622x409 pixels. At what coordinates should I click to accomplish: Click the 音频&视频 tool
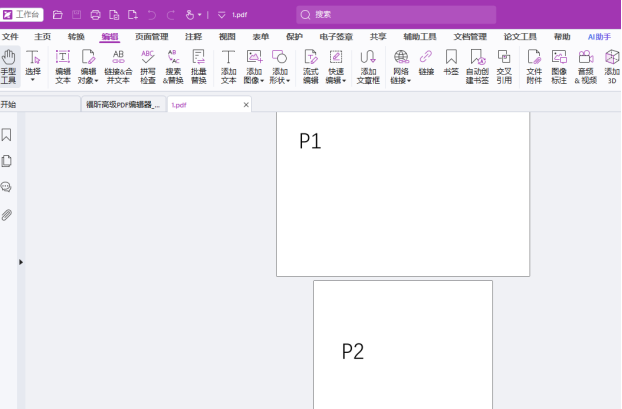pos(585,65)
